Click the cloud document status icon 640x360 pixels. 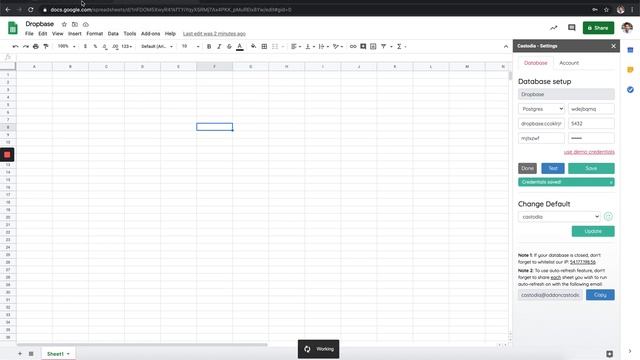(x=86, y=24)
